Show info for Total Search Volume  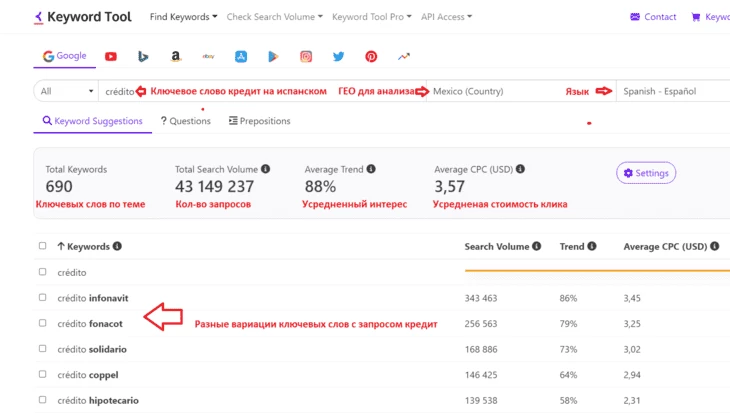(x=265, y=169)
